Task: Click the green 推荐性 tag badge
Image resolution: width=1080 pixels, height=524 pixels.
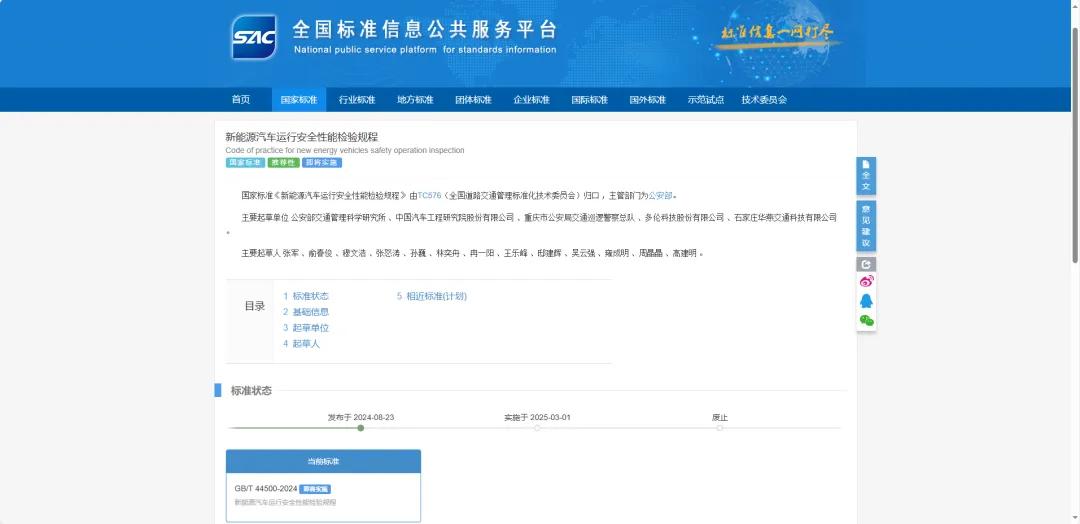Action: point(284,163)
